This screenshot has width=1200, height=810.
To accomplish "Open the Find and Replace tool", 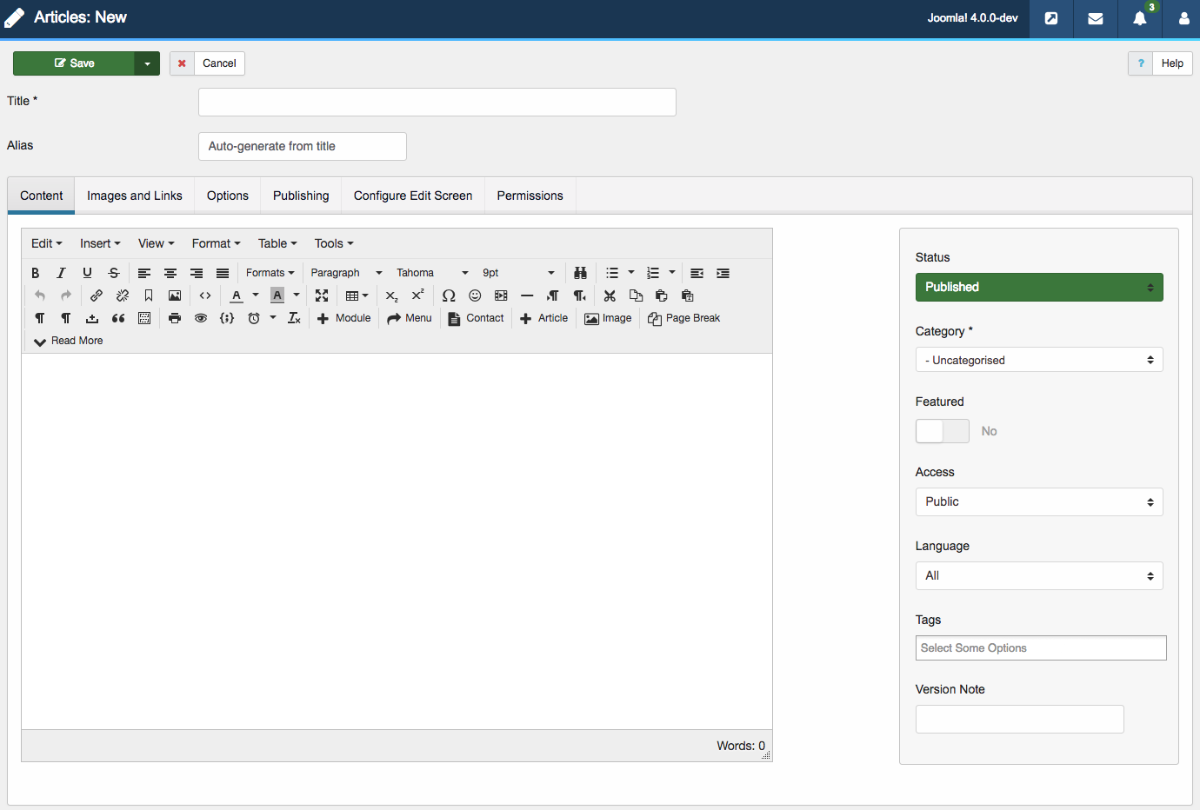I will pos(580,272).
